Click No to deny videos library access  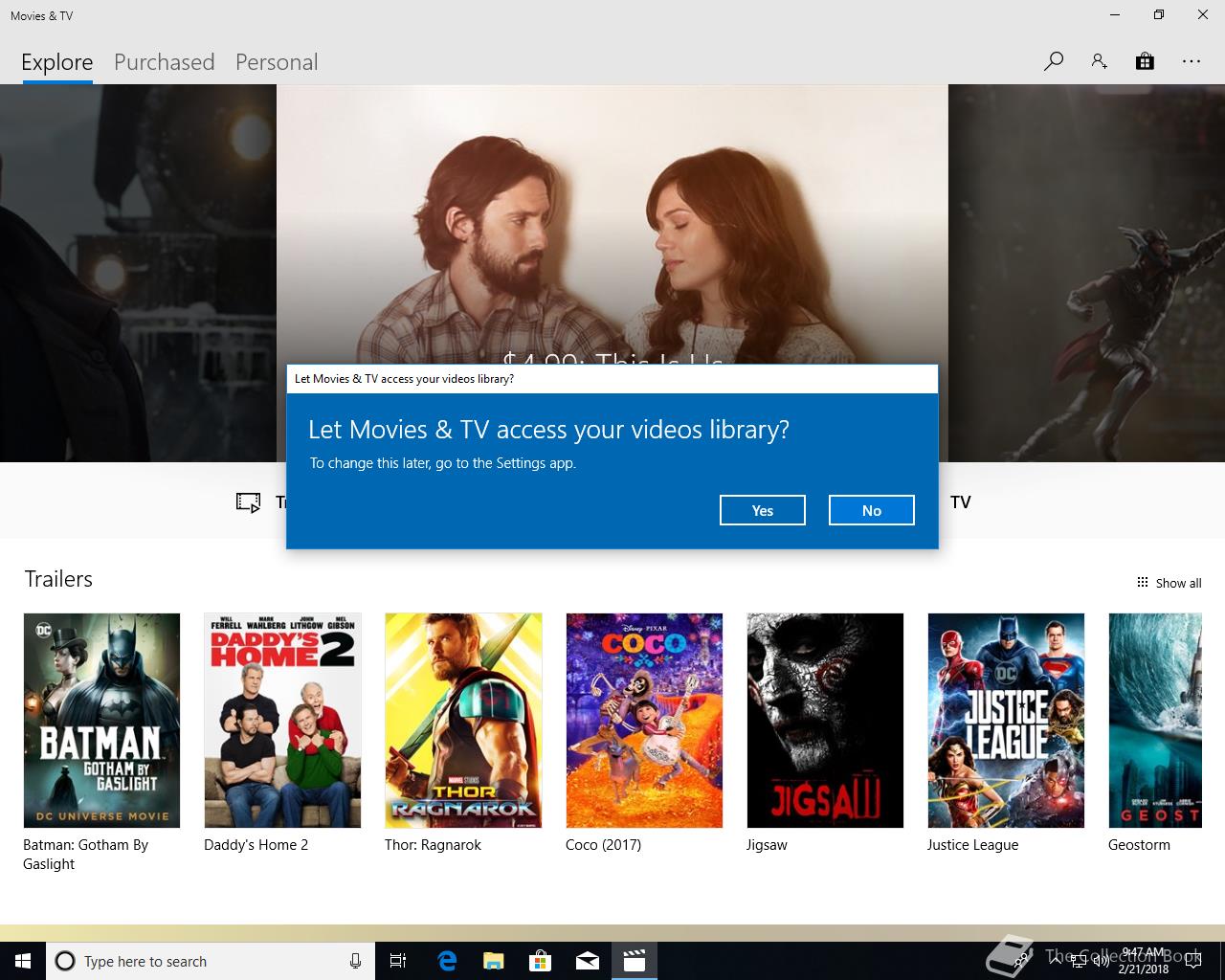tap(872, 510)
